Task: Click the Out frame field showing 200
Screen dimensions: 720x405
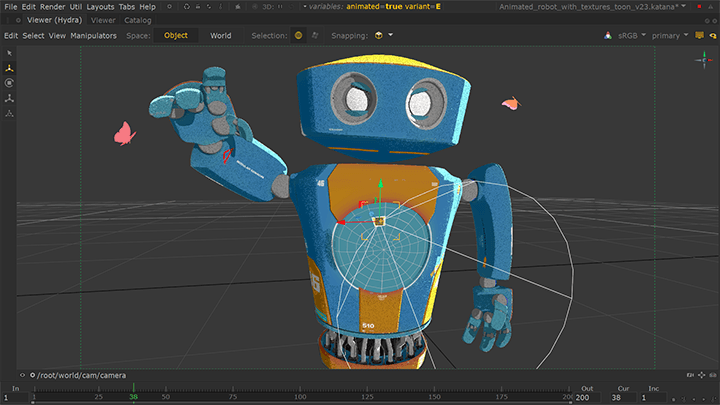Action: pyautogui.click(x=583, y=397)
